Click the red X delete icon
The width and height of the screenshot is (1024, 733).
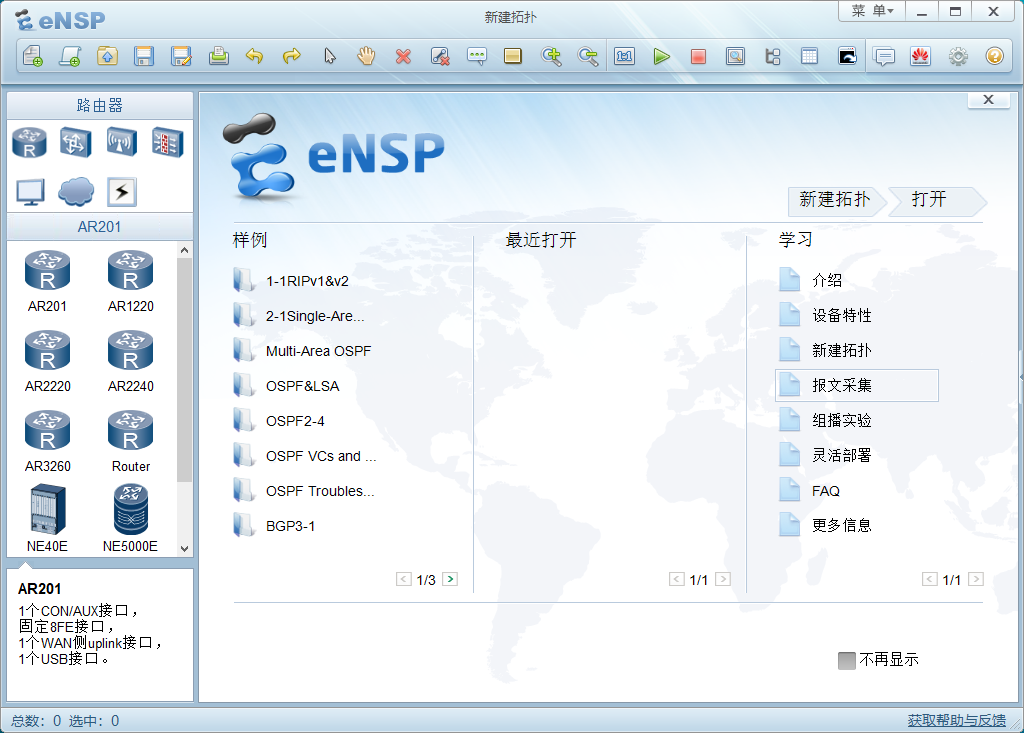click(x=404, y=57)
